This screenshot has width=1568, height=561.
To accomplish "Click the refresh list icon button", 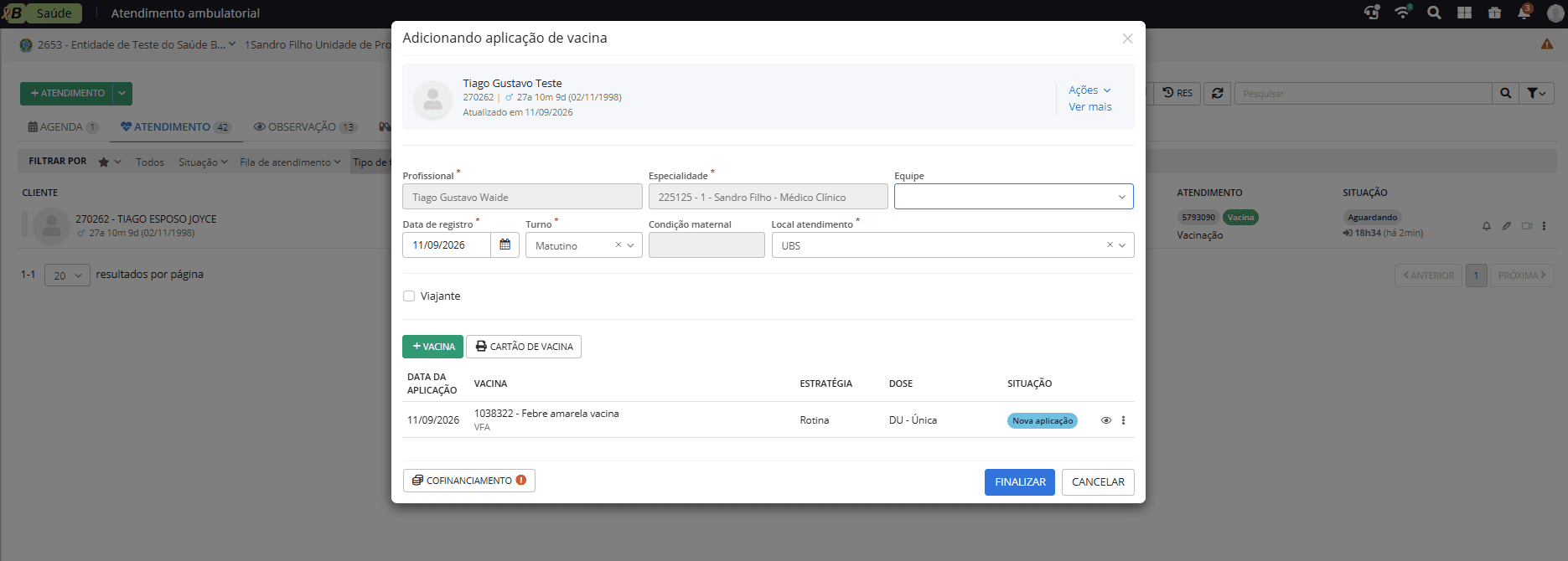I will click(1217, 93).
